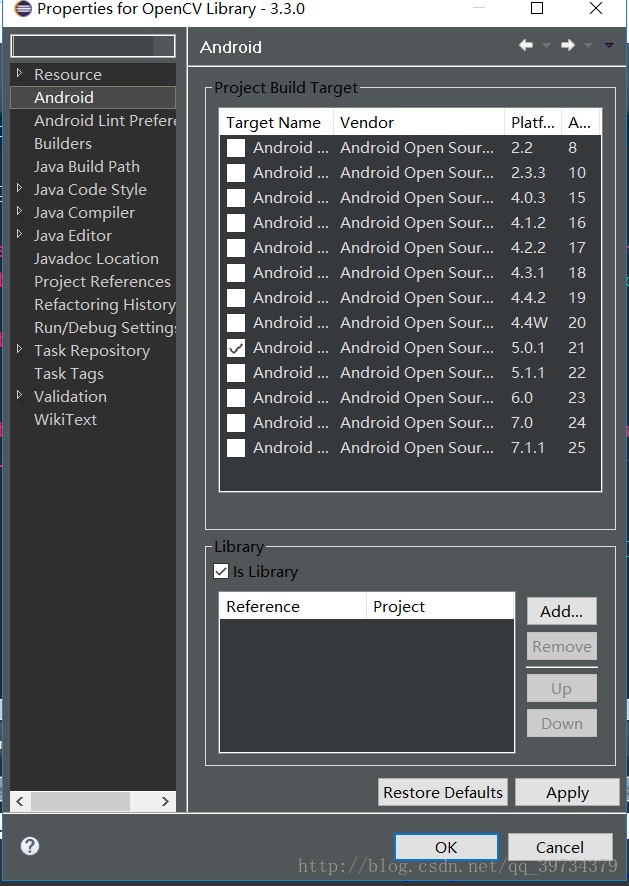Click the Project column header
Image resolution: width=629 pixels, height=886 pixels.
pos(440,606)
